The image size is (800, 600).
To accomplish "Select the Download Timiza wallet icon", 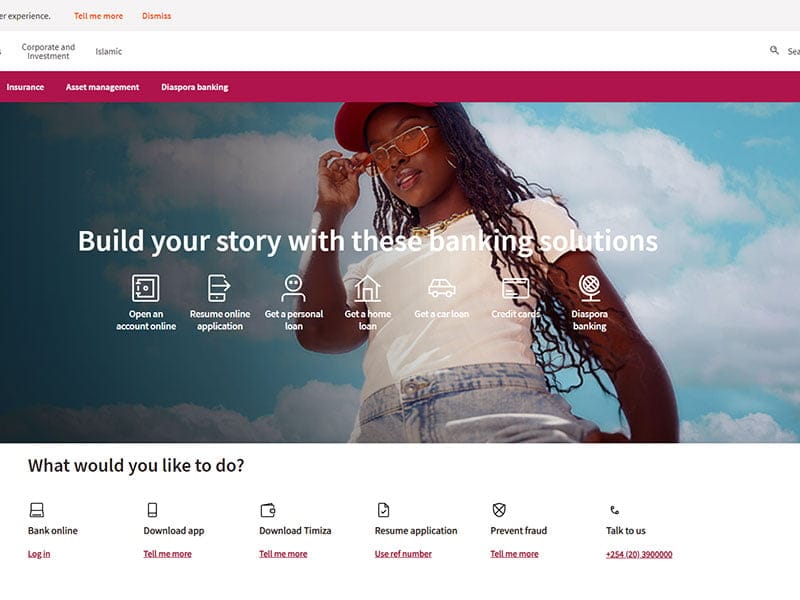I will (x=268, y=510).
